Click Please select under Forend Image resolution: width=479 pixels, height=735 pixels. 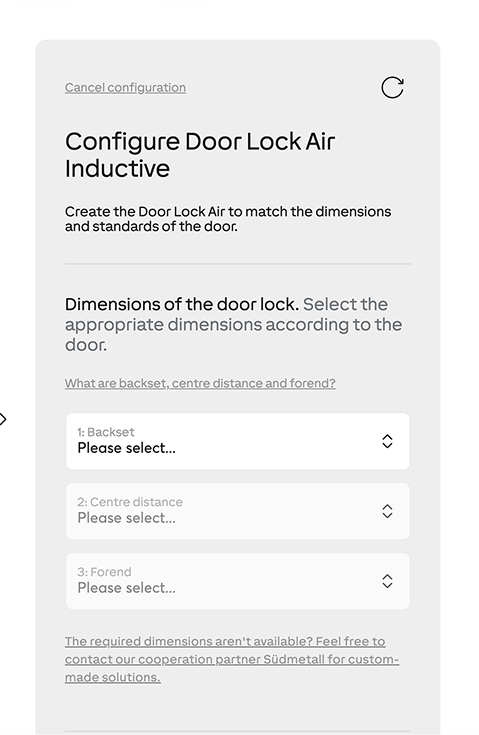click(x=127, y=588)
